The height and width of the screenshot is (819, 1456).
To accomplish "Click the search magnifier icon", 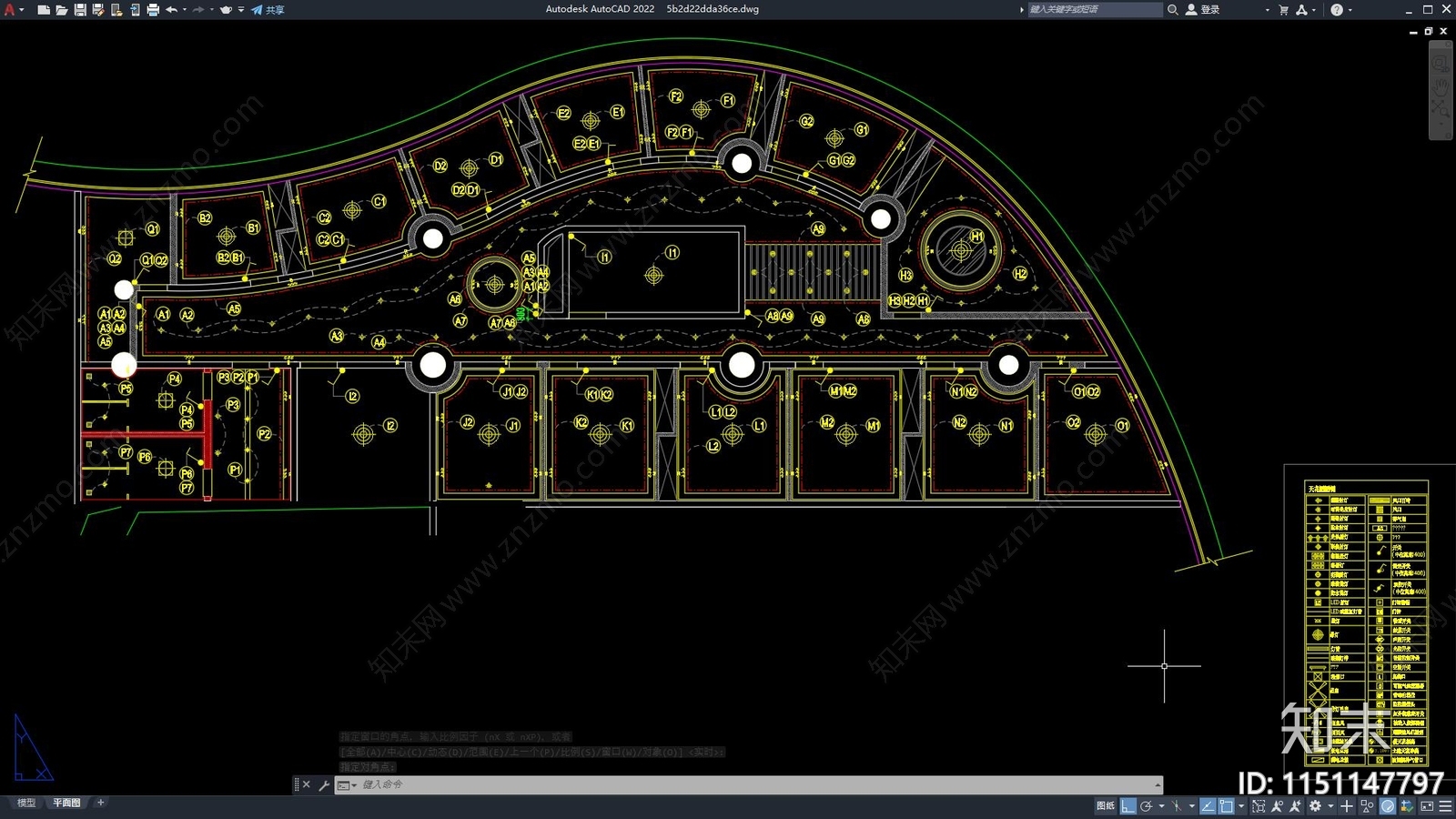I will click(1173, 9).
